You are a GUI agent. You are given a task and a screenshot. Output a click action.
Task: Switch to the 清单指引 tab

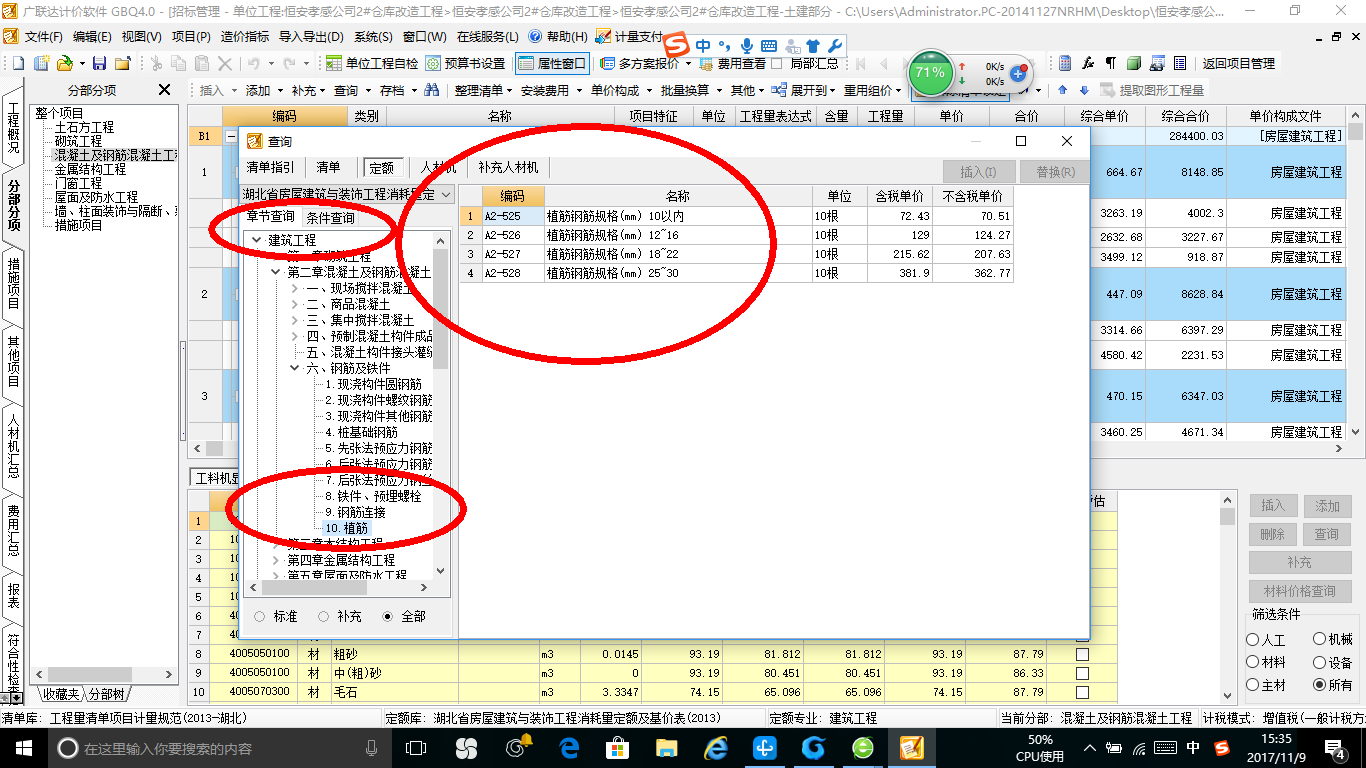point(270,167)
